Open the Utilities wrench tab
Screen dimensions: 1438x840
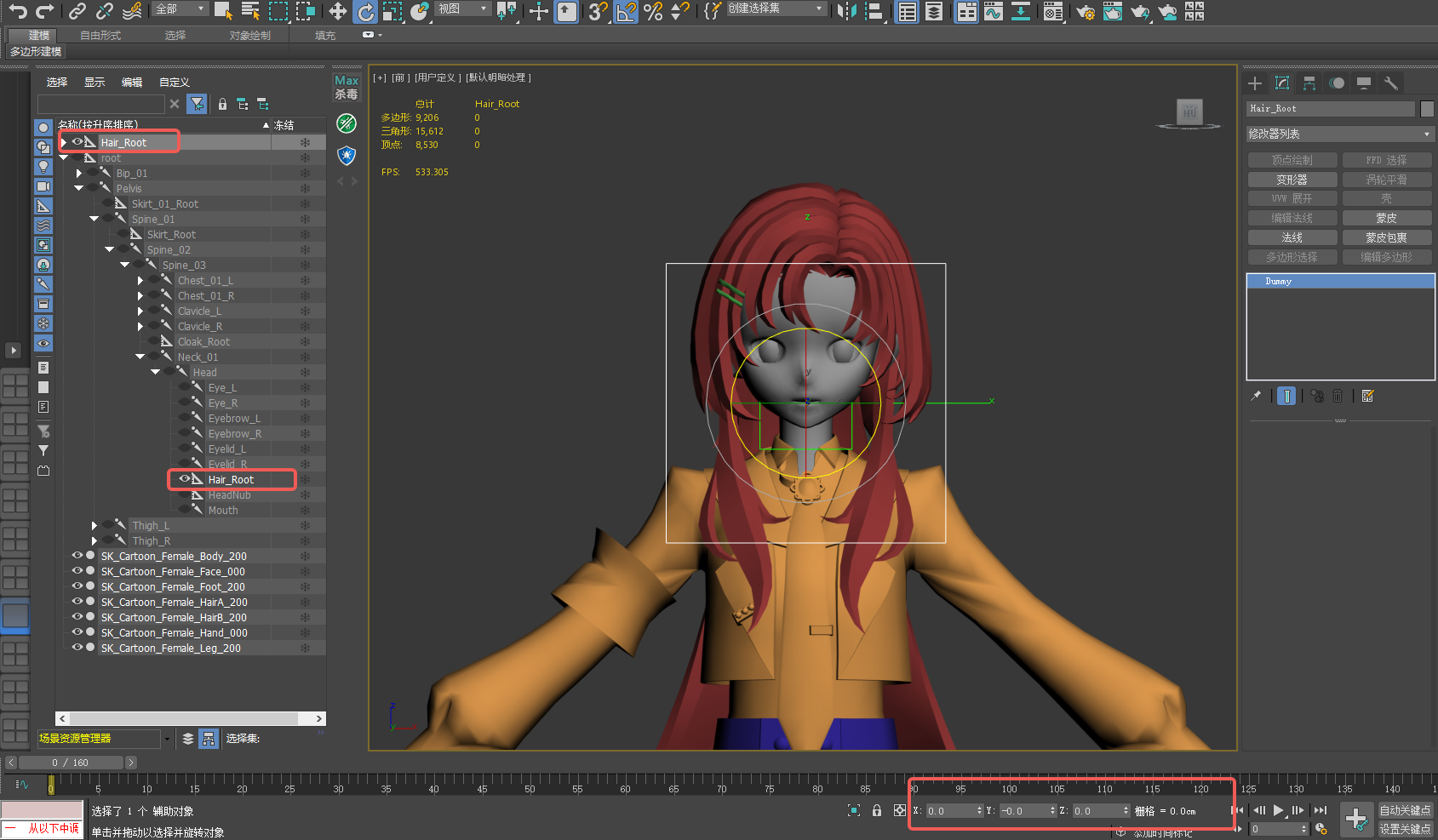(x=1391, y=83)
